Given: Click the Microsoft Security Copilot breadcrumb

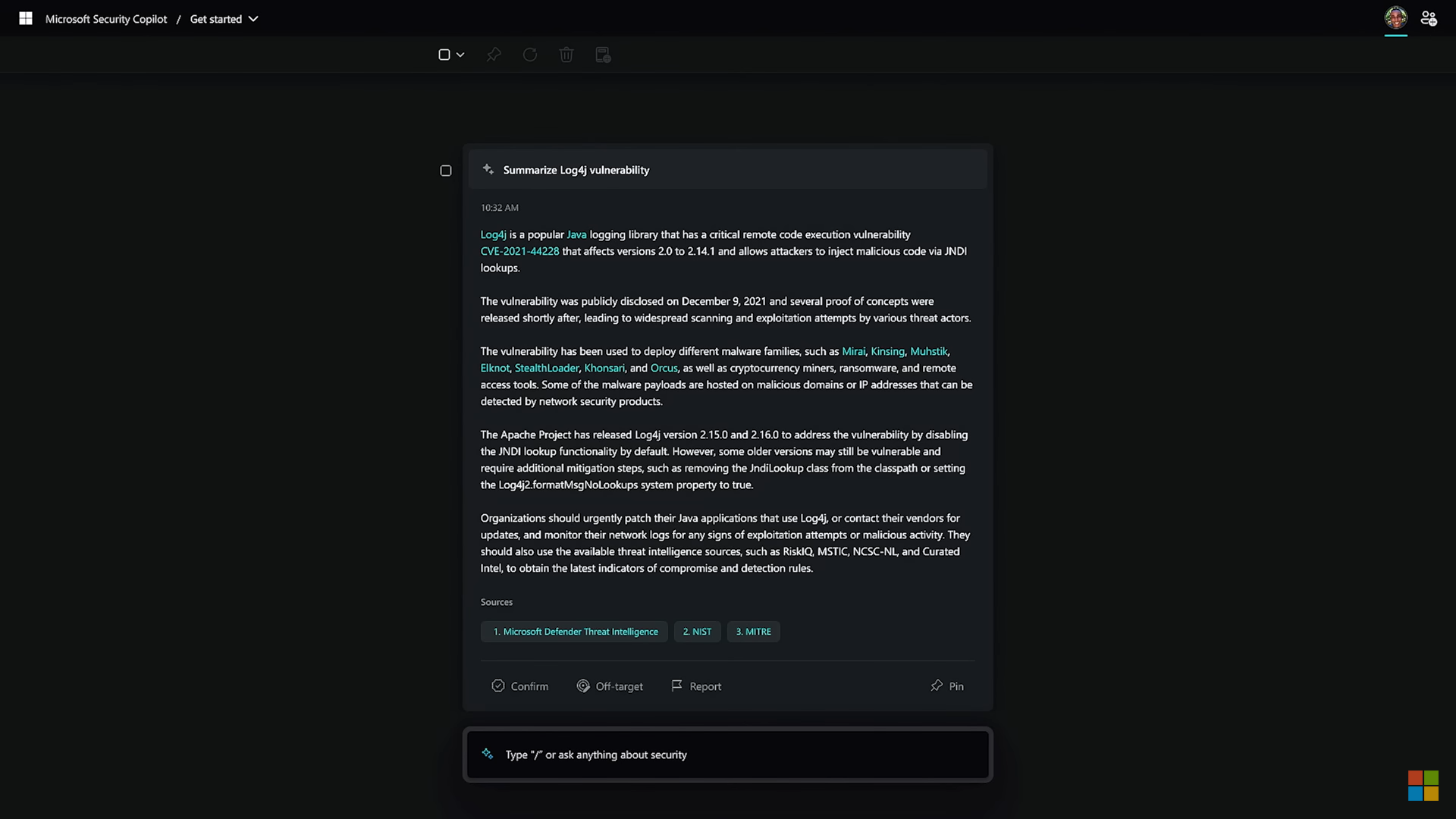Looking at the screenshot, I should click(x=106, y=19).
